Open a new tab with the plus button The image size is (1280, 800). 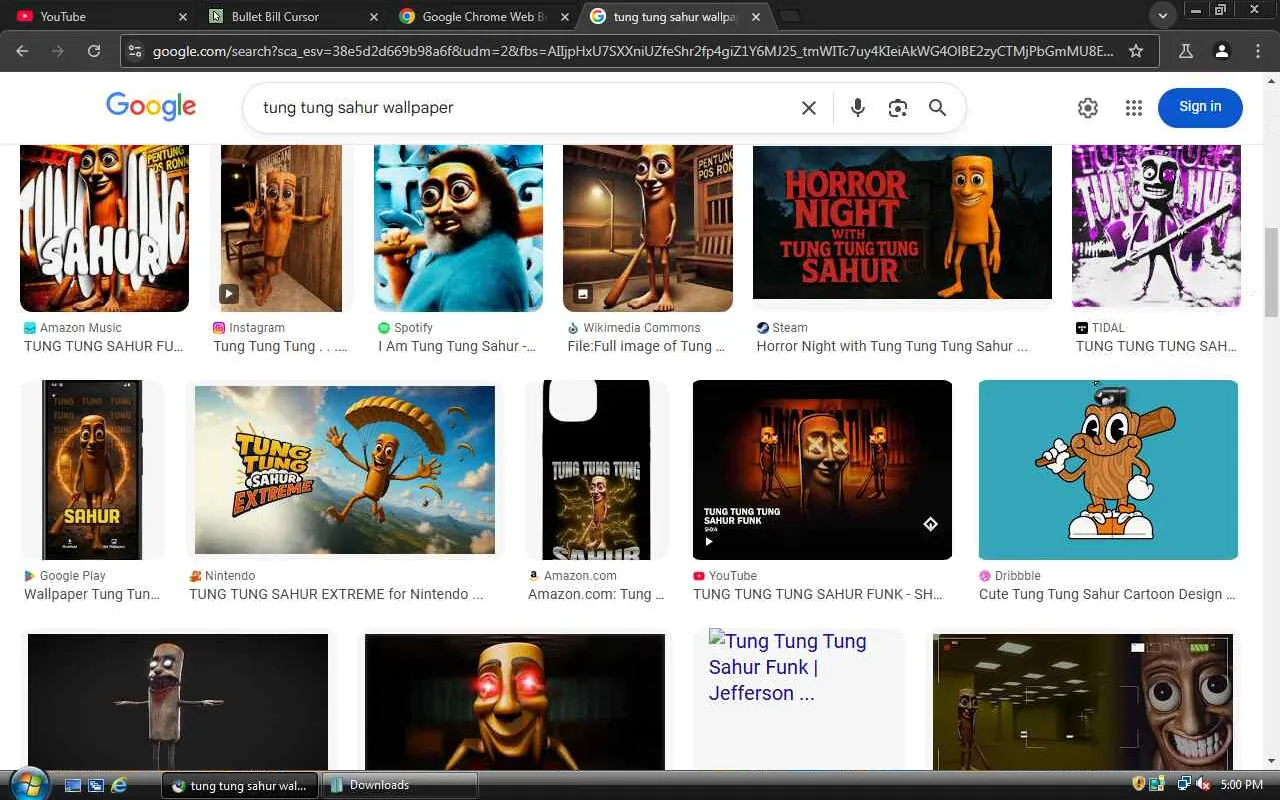click(x=790, y=17)
